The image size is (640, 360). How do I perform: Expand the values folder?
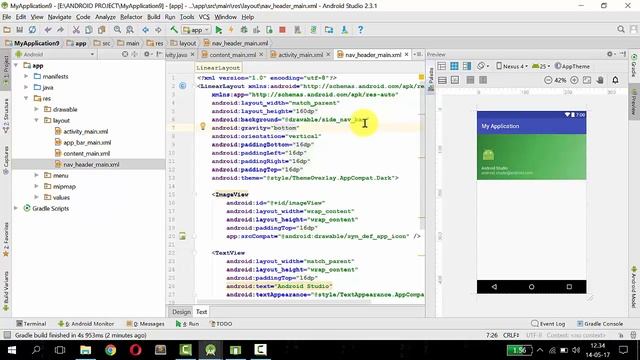click(x=36, y=197)
